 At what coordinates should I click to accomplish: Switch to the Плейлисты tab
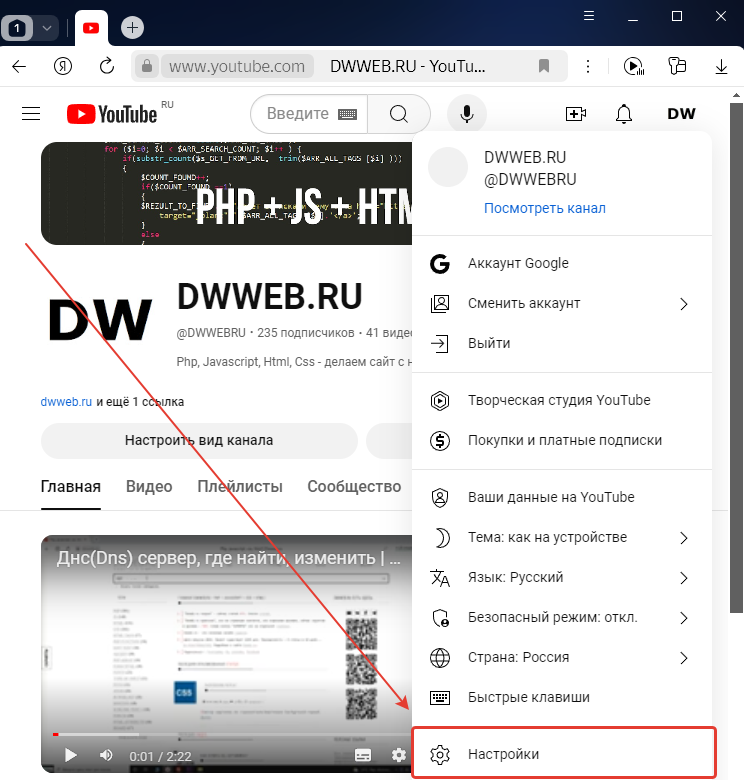[240, 486]
